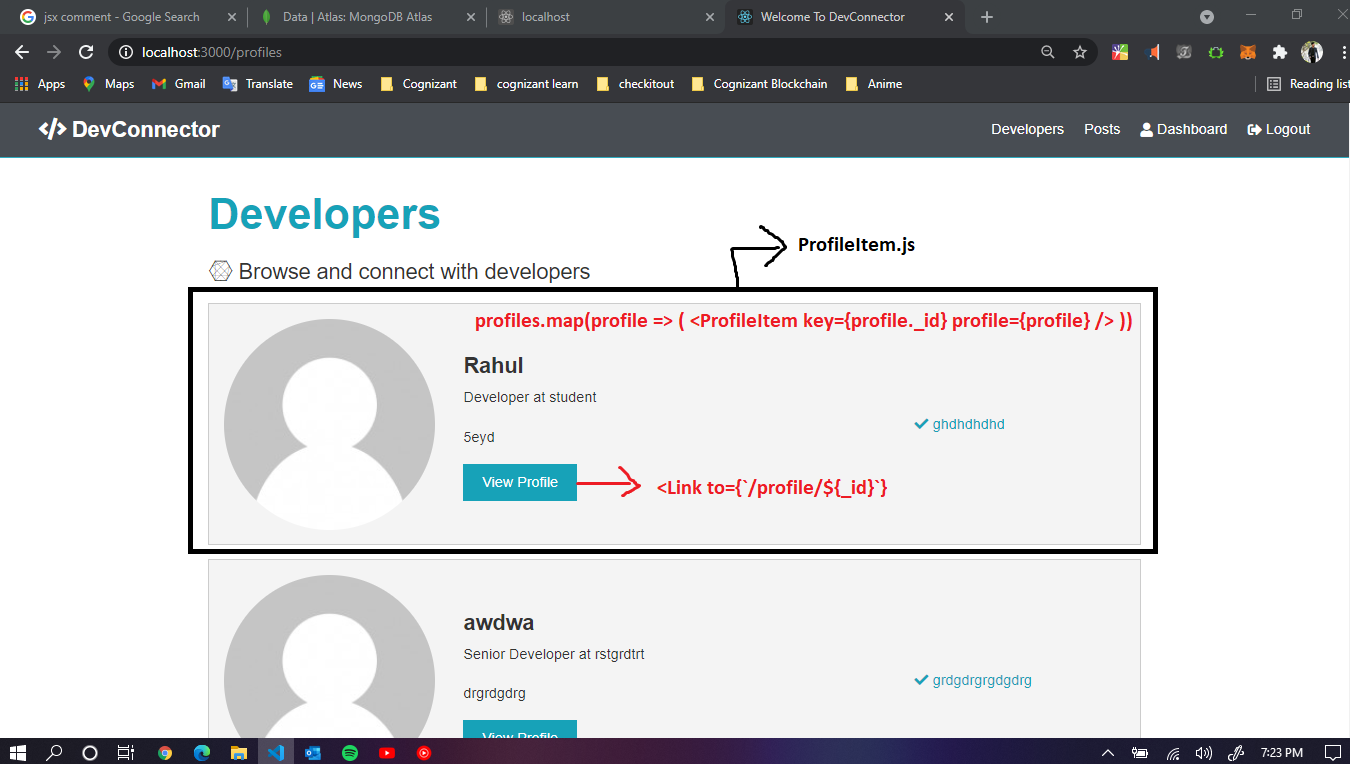
Task: Open the MetaMask extension
Action: 1247,52
